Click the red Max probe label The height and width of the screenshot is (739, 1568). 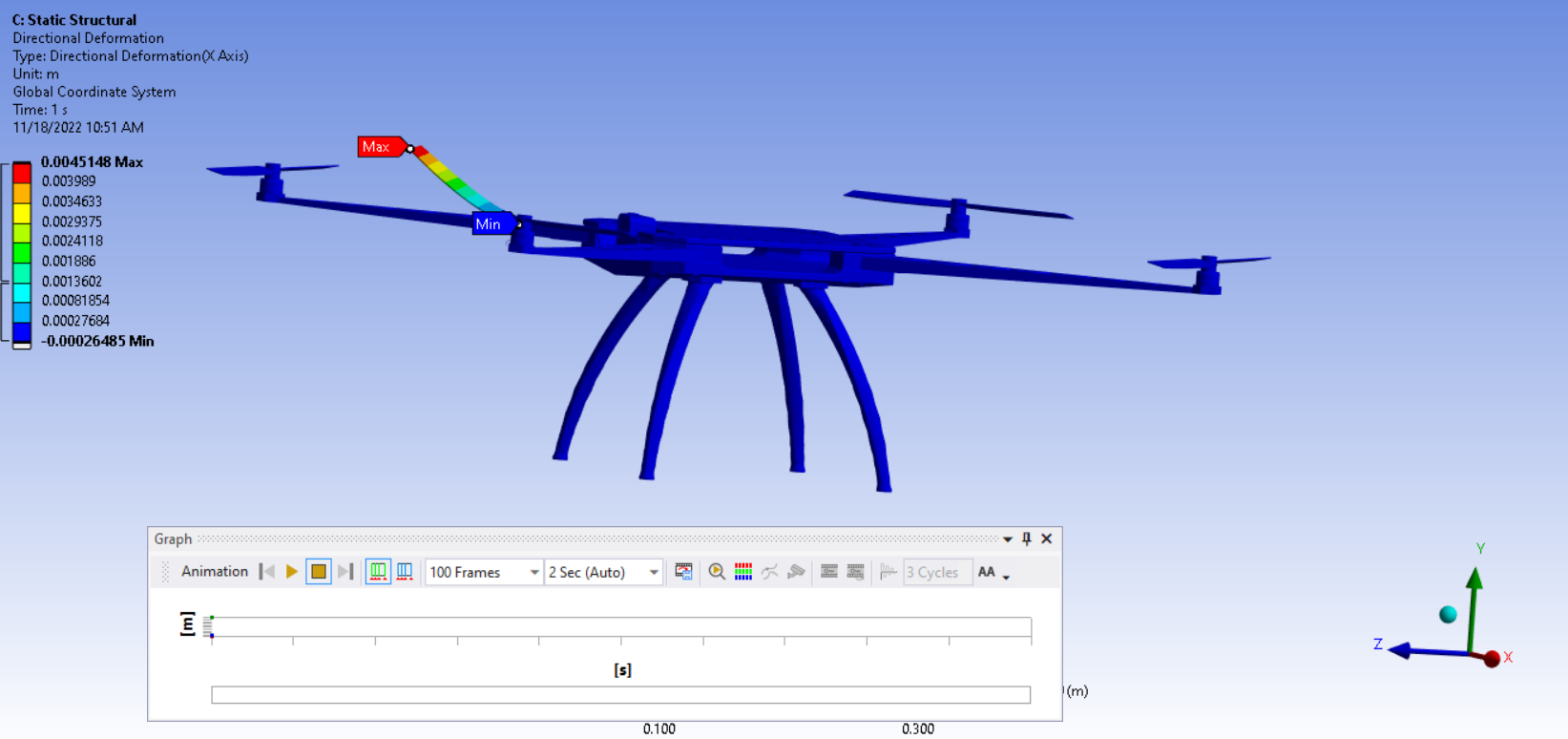click(377, 147)
